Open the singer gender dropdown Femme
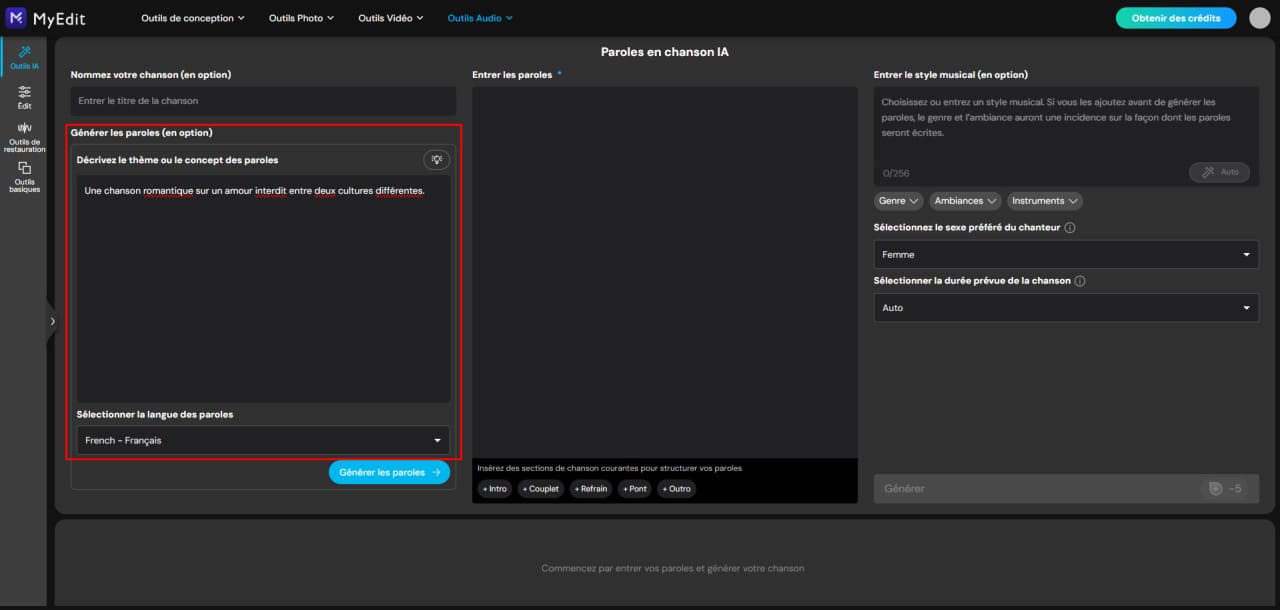Image resolution: width=1280 pixels, height=610 pixels. point(1066,254)
